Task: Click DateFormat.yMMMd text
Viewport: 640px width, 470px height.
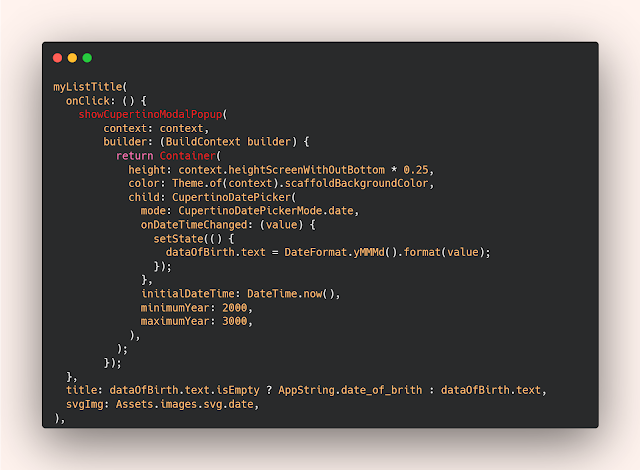Action: [x=334, y=253]
